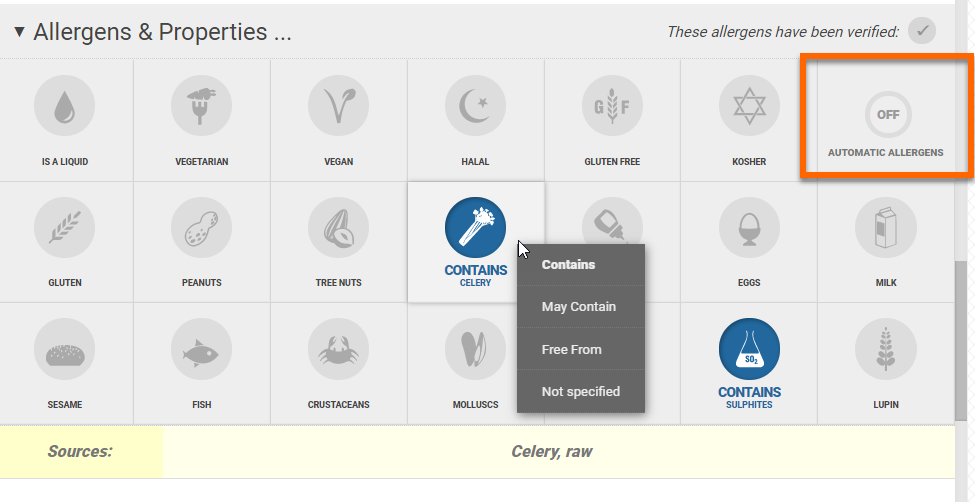The image size is (975, 502).
Task: Collapse the Allergens & Properties section
Action: point(19,32)
